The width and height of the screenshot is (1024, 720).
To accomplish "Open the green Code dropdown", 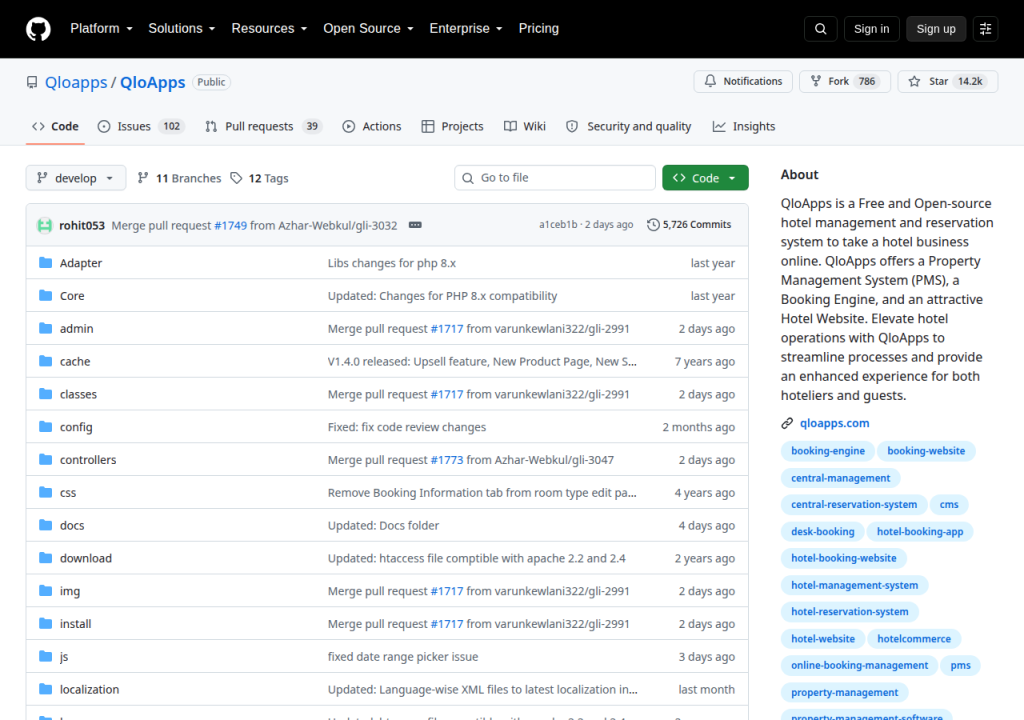I will pos(705,178).
